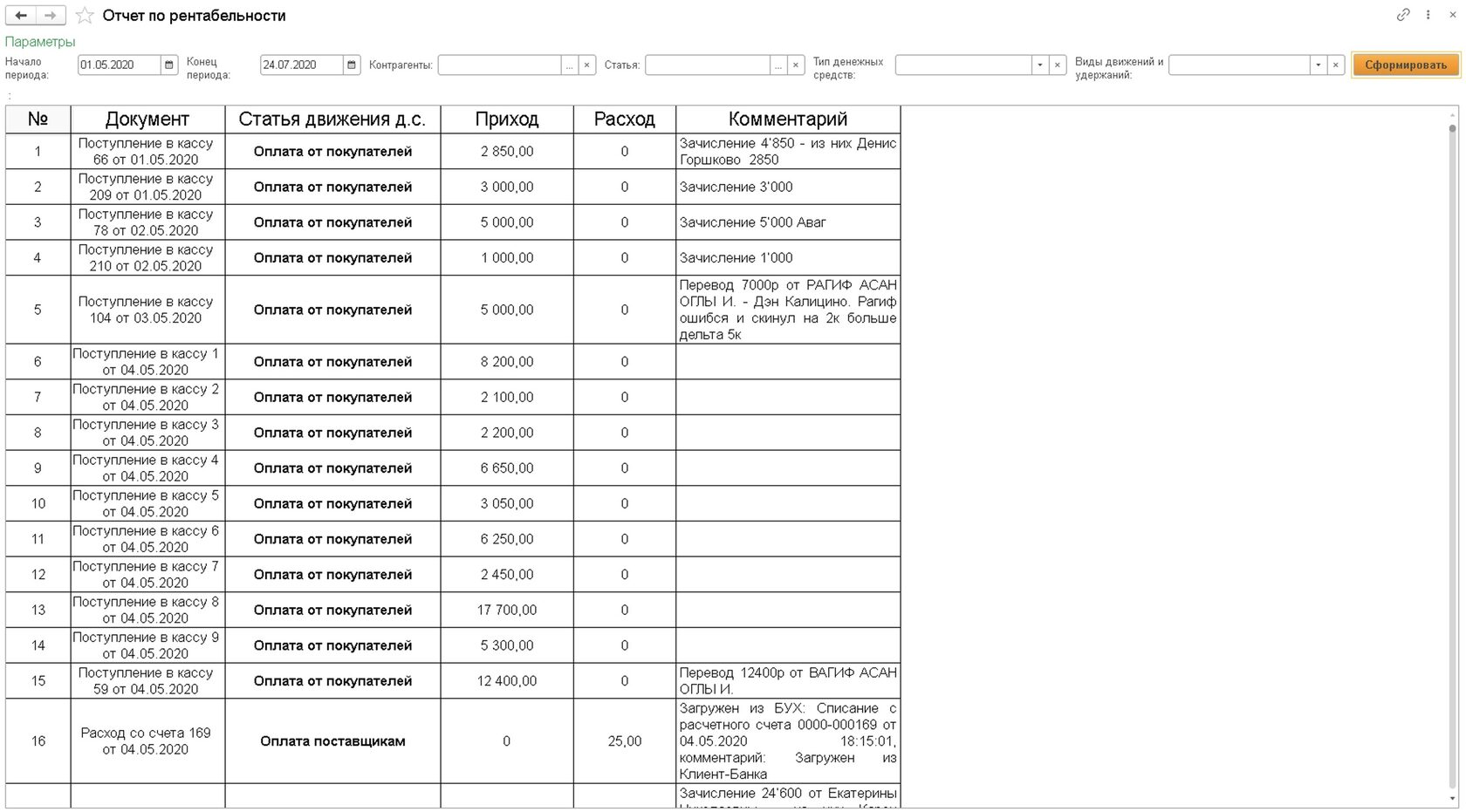Screen dimensions: 1466x812
Task: Focus the Начало периода date field
Action: click(120, 65)
